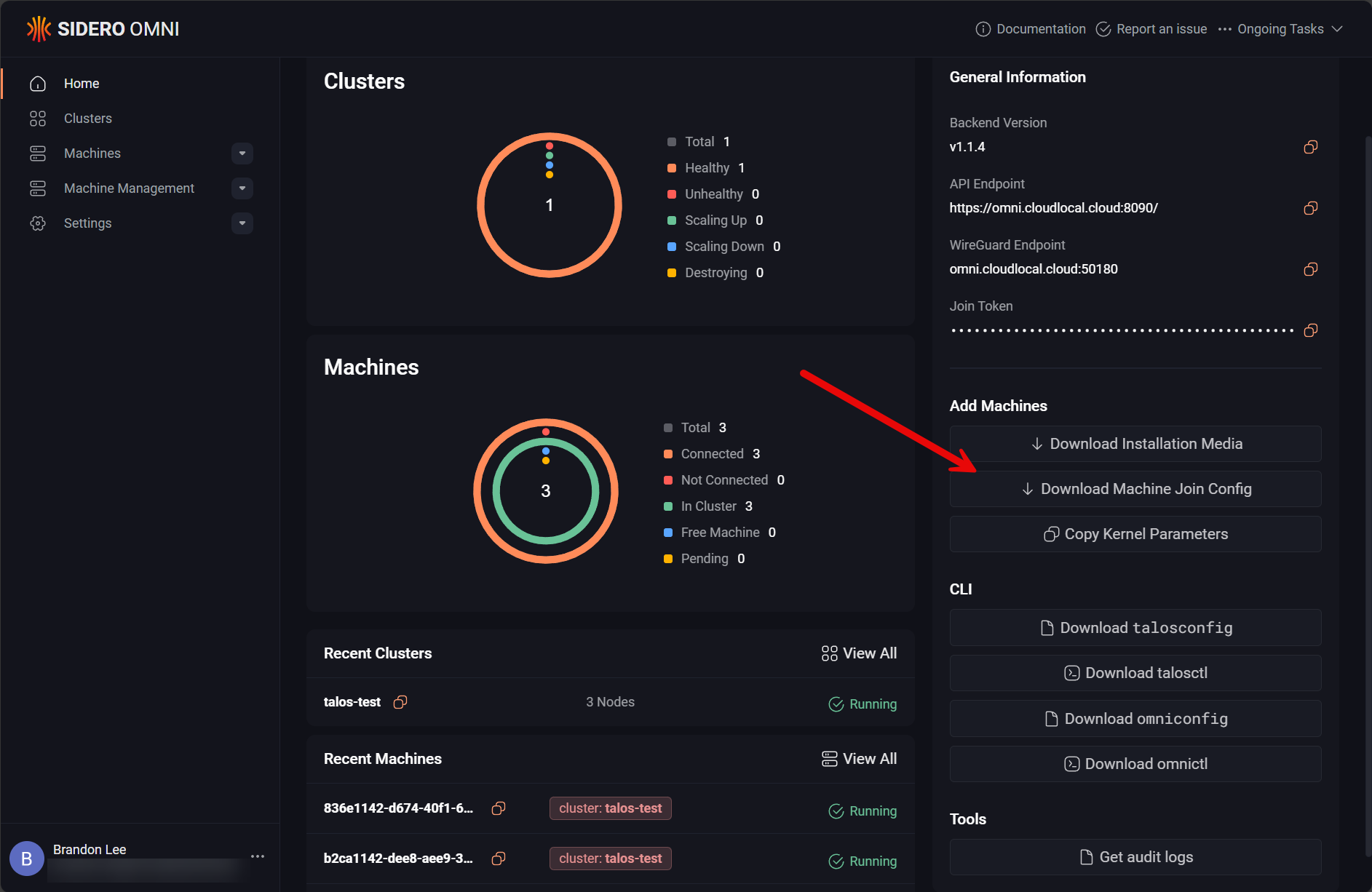Expand the Machines sidebar submenu
The height and width of the screenshot is (892, 1372).
point(242,153)
